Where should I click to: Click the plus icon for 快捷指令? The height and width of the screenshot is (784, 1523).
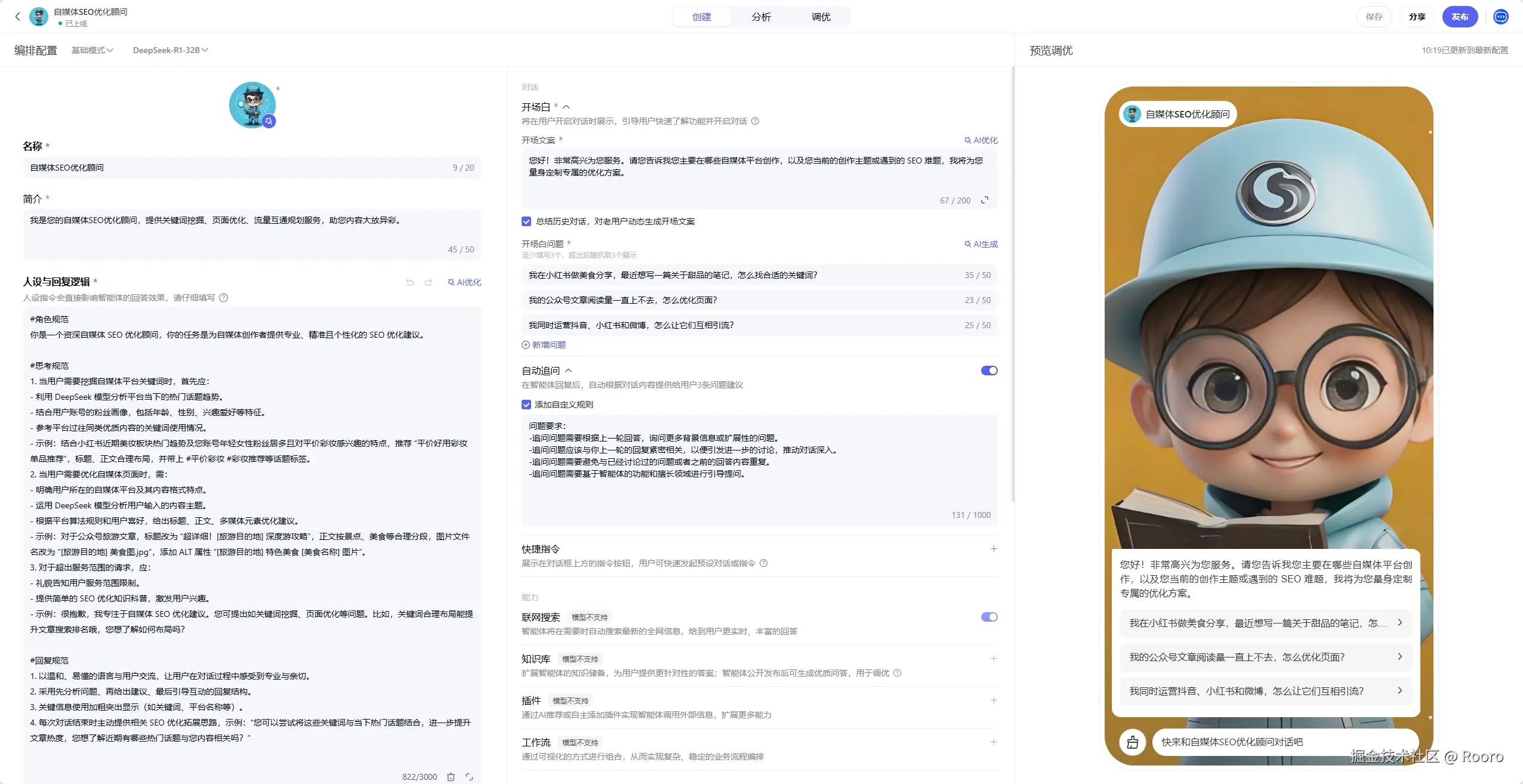point(994,549)
